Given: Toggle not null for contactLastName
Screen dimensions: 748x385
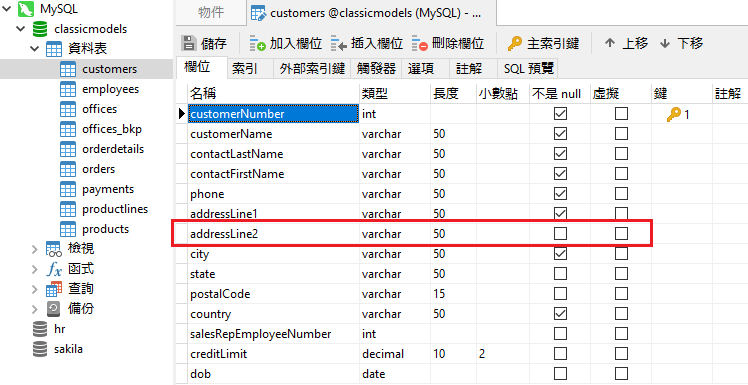Looking at the screenshot, I should [560, 154].
